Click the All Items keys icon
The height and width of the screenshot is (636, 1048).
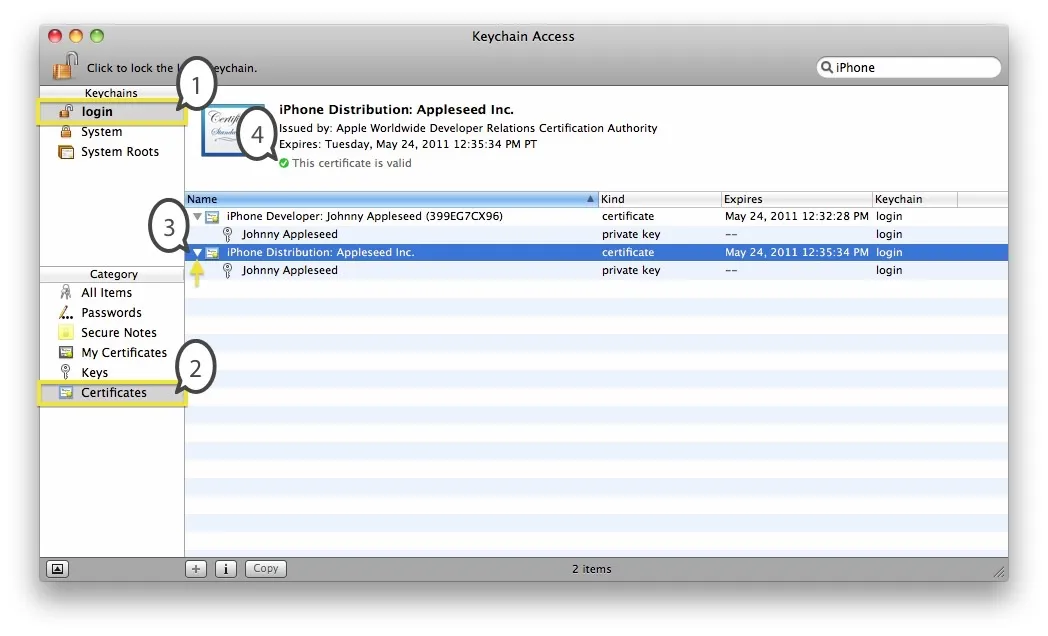tap(66, 292)
